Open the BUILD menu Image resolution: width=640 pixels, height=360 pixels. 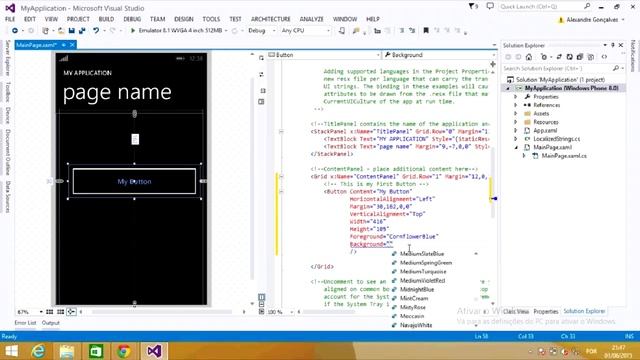106,19
